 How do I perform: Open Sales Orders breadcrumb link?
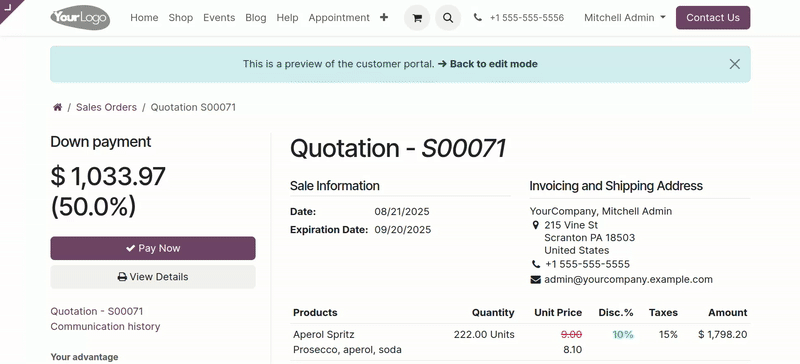(x=106, y=107)
